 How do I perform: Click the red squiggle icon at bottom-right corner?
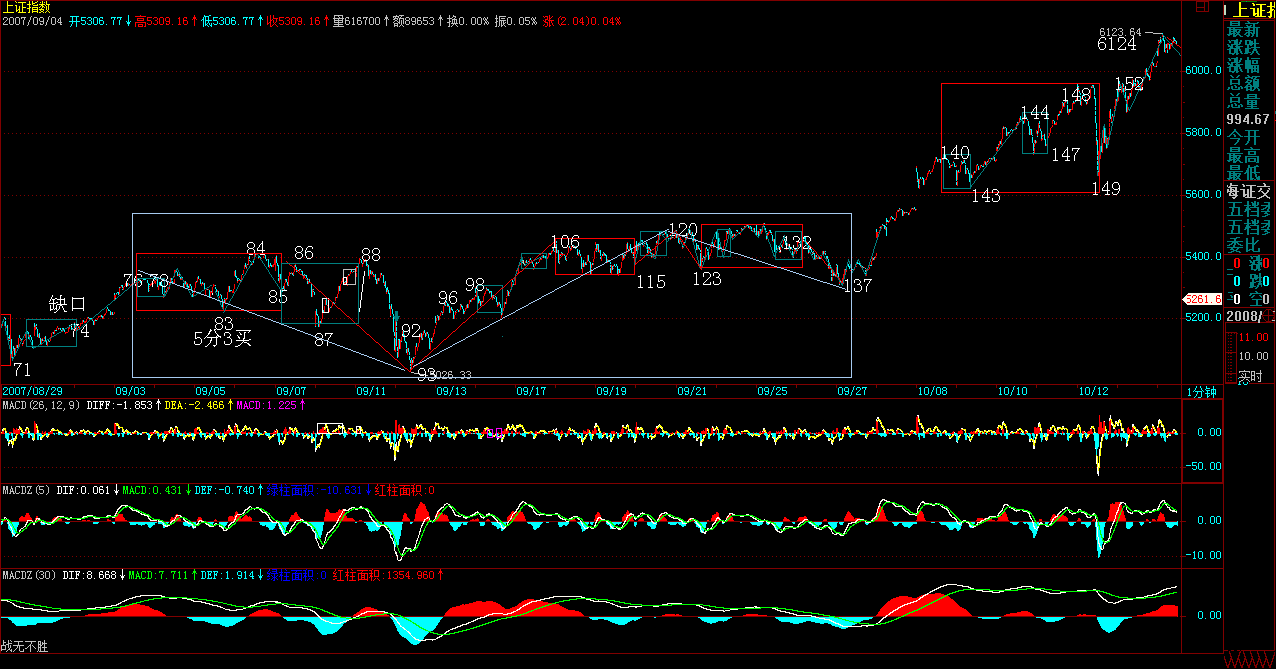1249,661
